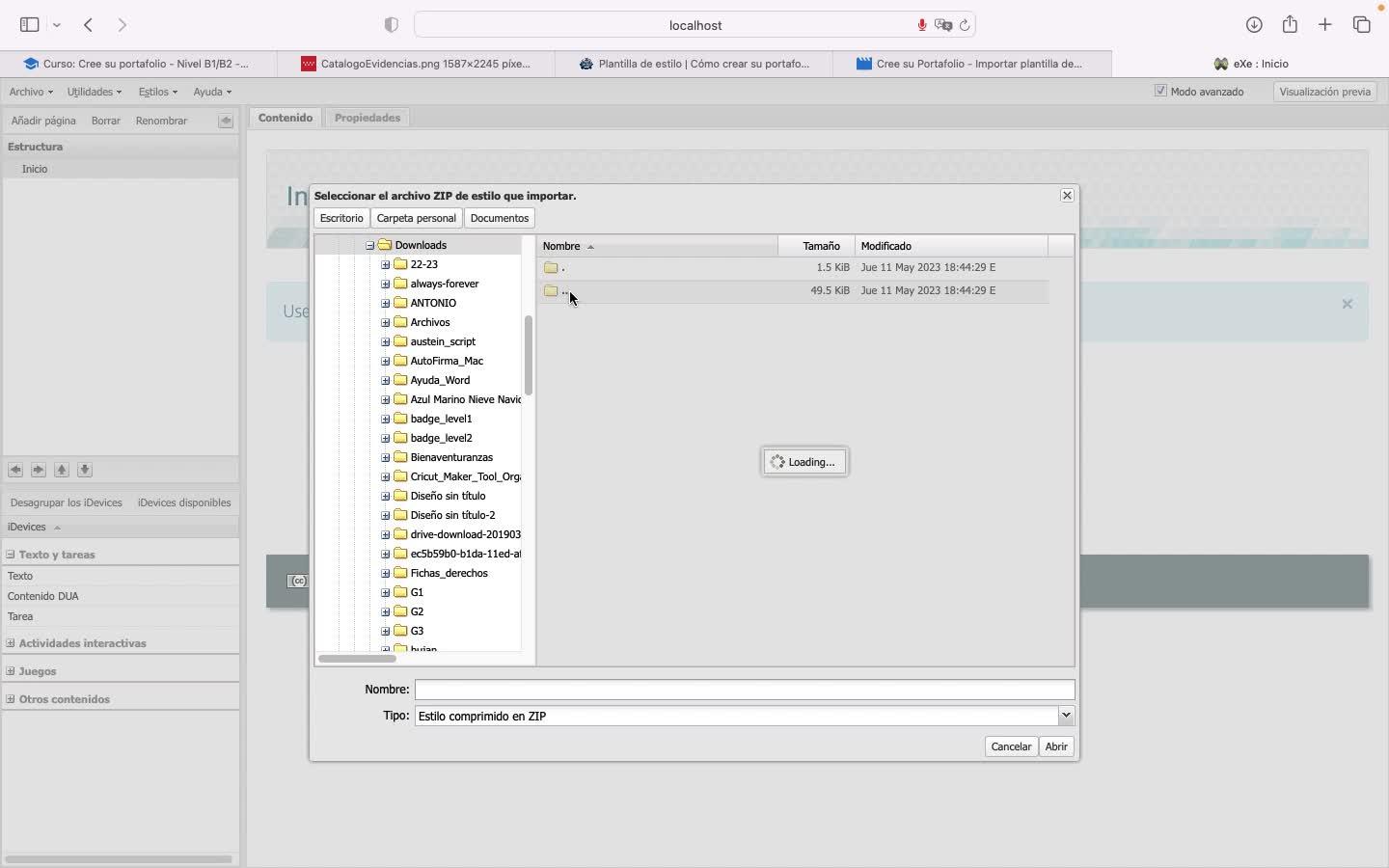Click the Carpeta personal button
The width and height of the screenshot is (1389, 868).
(417, 218)
